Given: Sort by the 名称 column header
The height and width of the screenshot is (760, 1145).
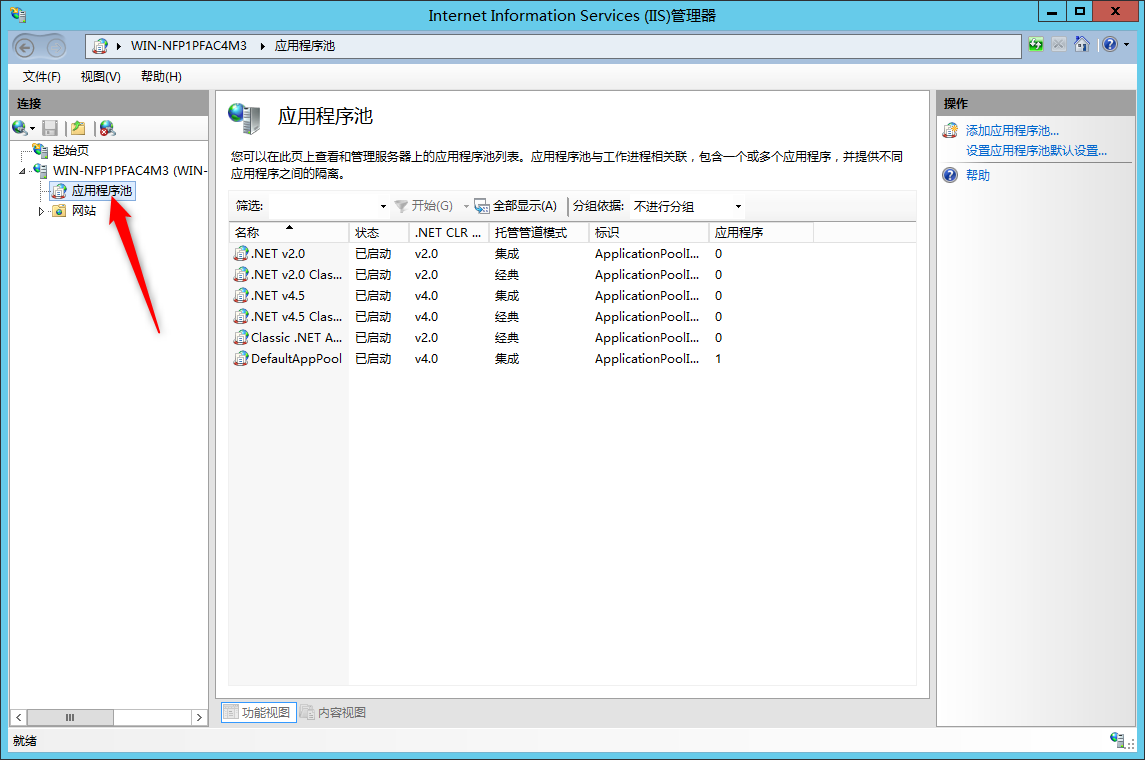Looking at the screenshot, I should (x=289, y=232).
